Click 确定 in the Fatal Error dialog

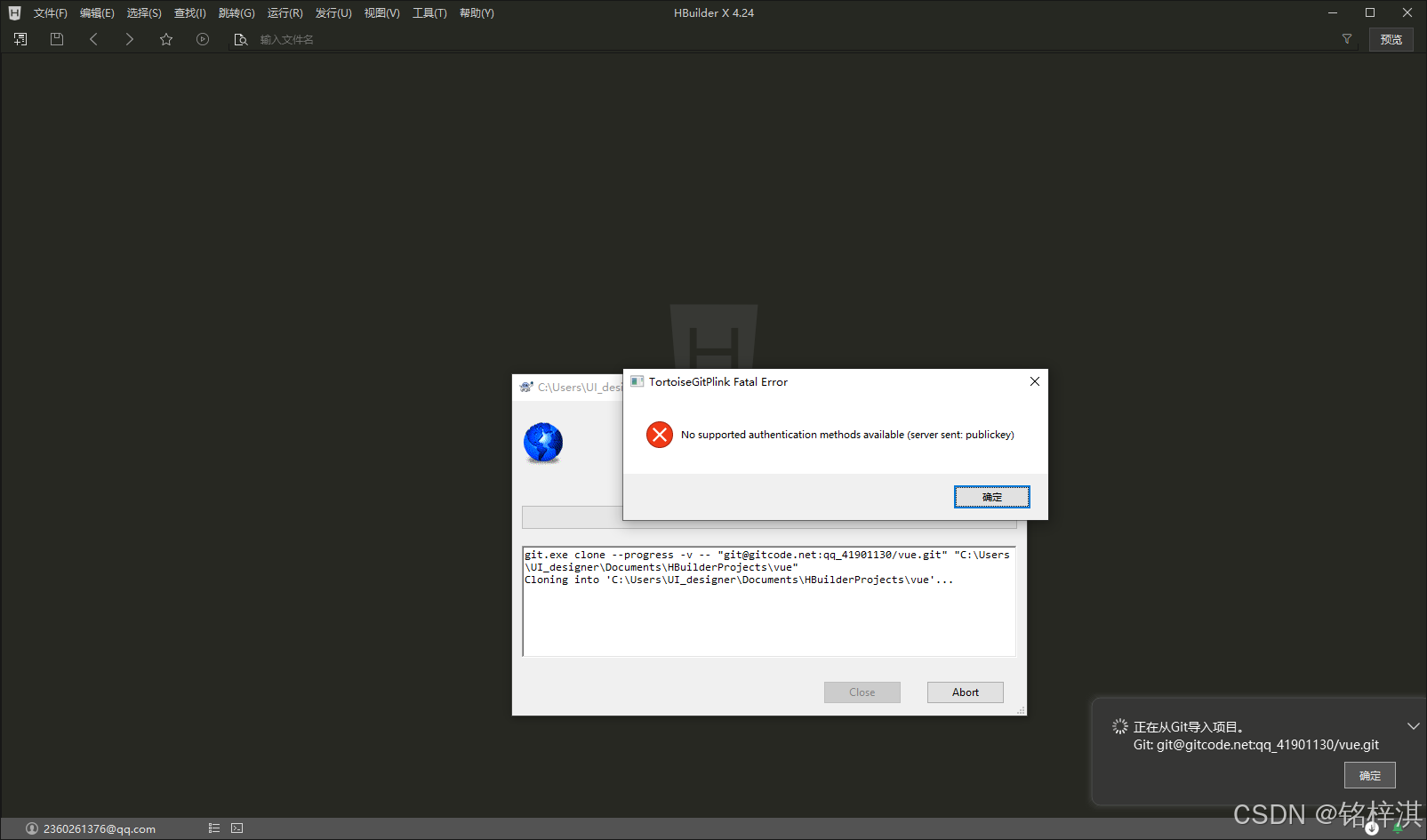tap(992, 497)
